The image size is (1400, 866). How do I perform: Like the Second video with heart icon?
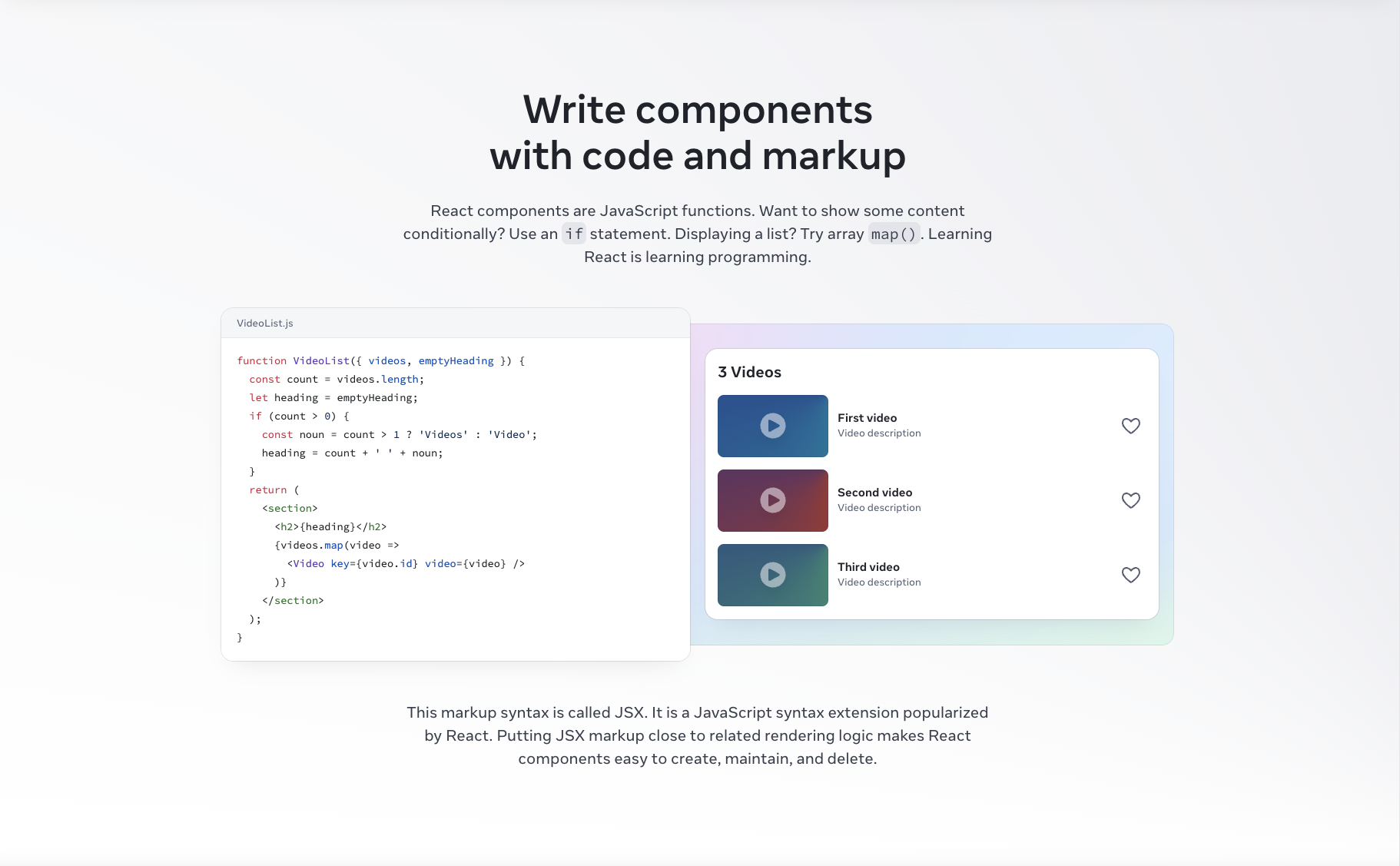[1130, 500]
